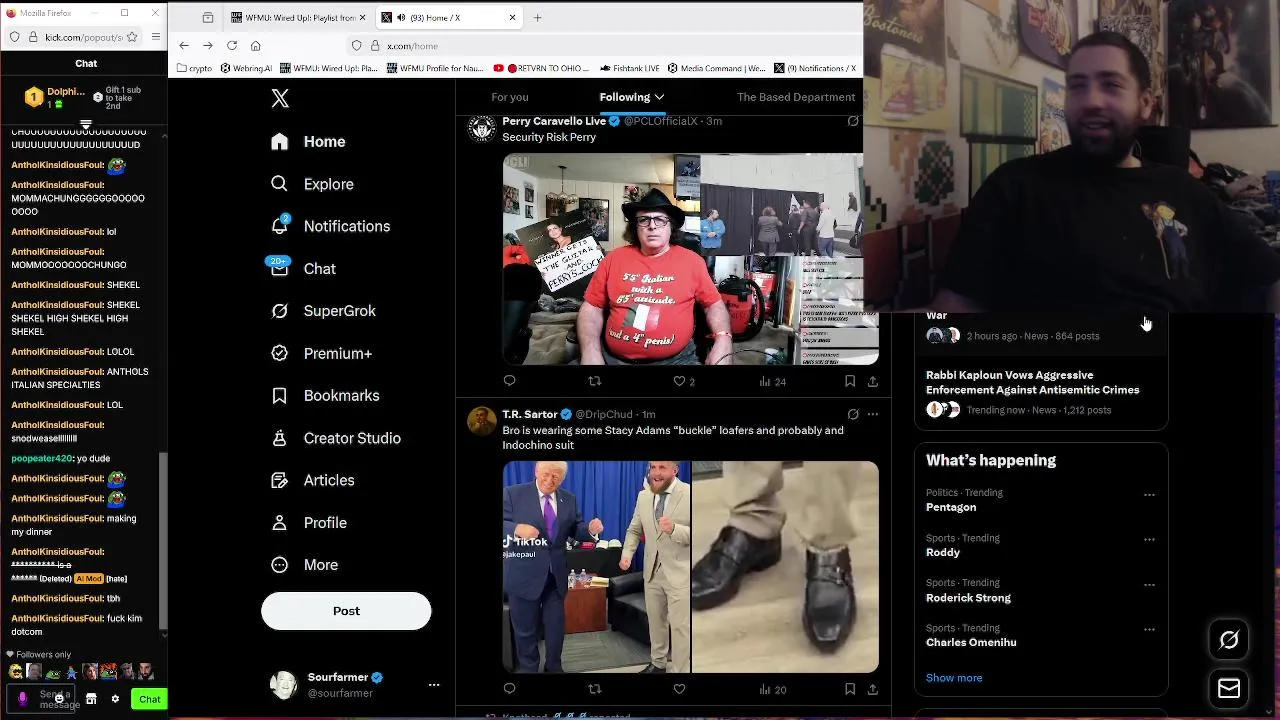Open options for Roderick Strong trend
Image resolution: width=1280 pixels, height=720 pixels.
(1149, 584)
